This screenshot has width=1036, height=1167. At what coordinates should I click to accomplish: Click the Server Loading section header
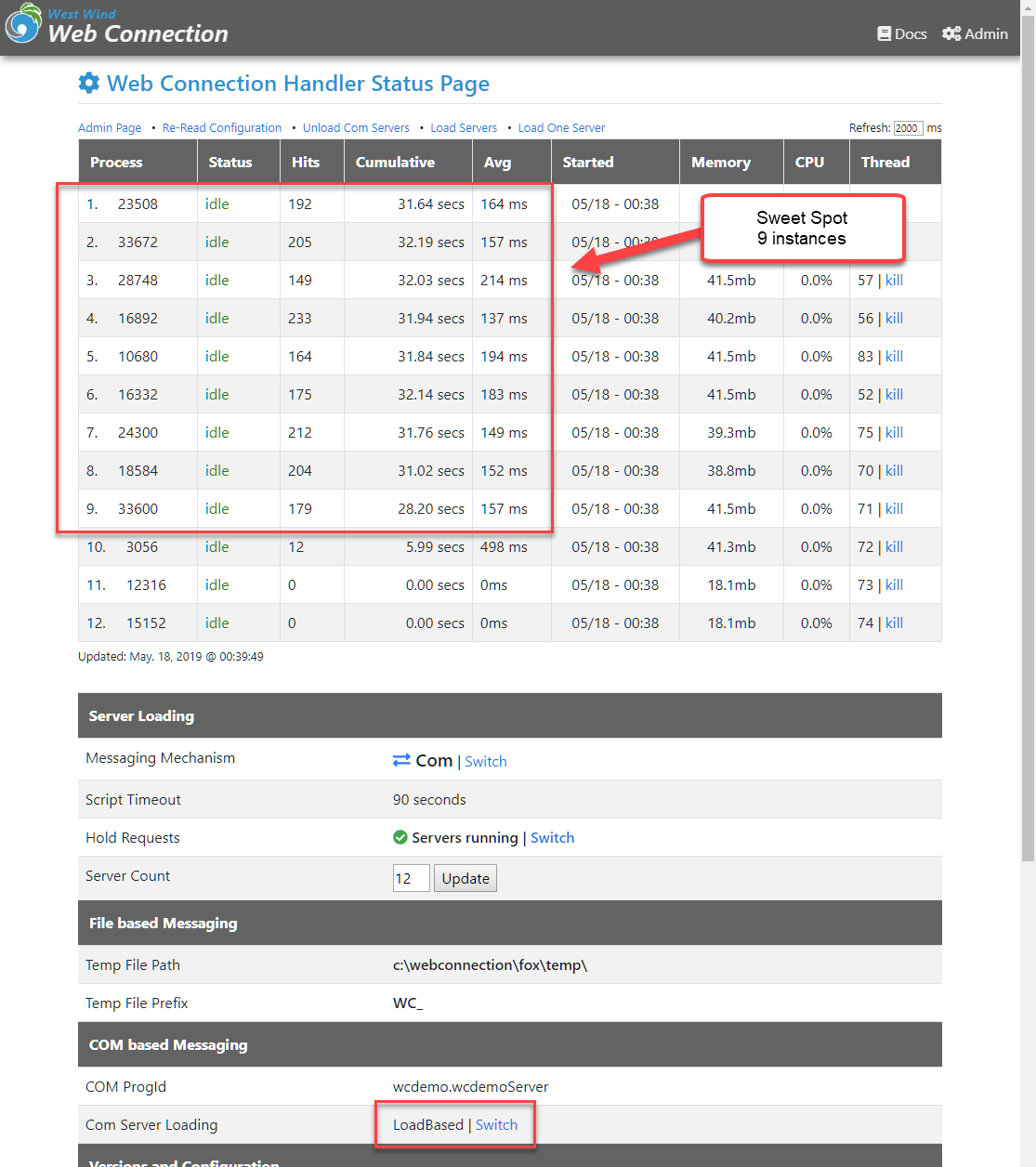(510, 715)
